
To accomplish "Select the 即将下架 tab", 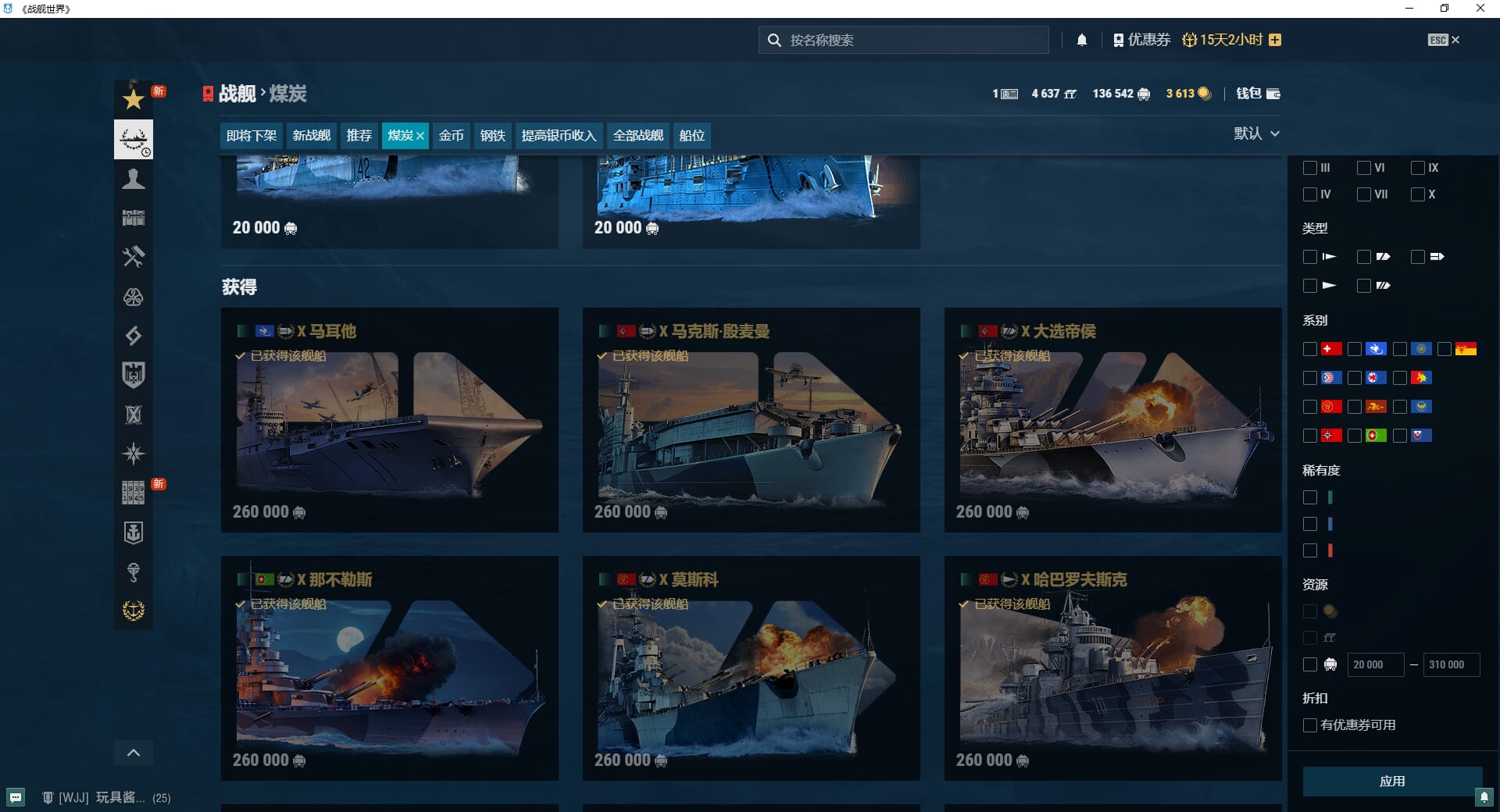I will point(251,136).
